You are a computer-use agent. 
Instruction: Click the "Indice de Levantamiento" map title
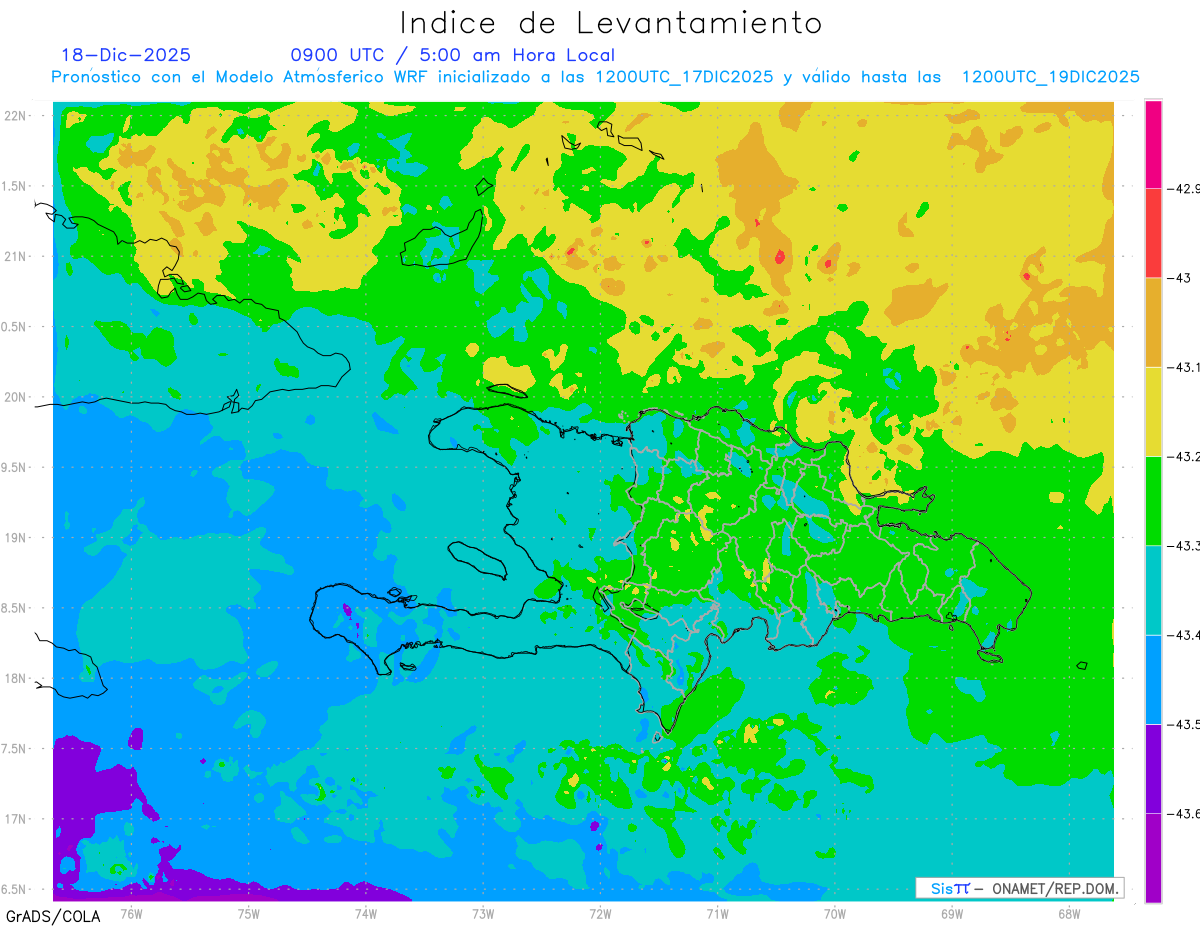tap(611, 23)
